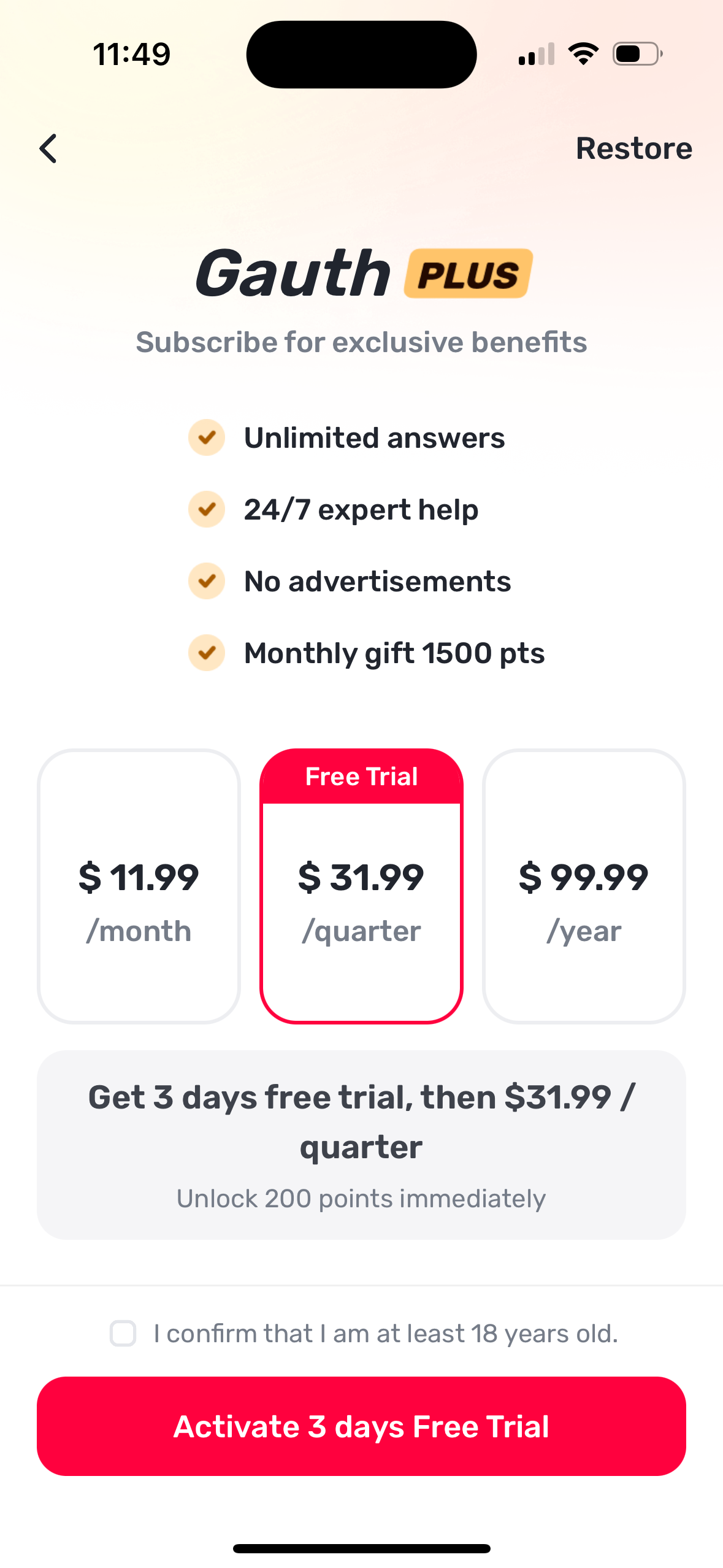Tap the yellow PLUS badge
Viewport: 723px width, 1568px height.
click(469, 274)
